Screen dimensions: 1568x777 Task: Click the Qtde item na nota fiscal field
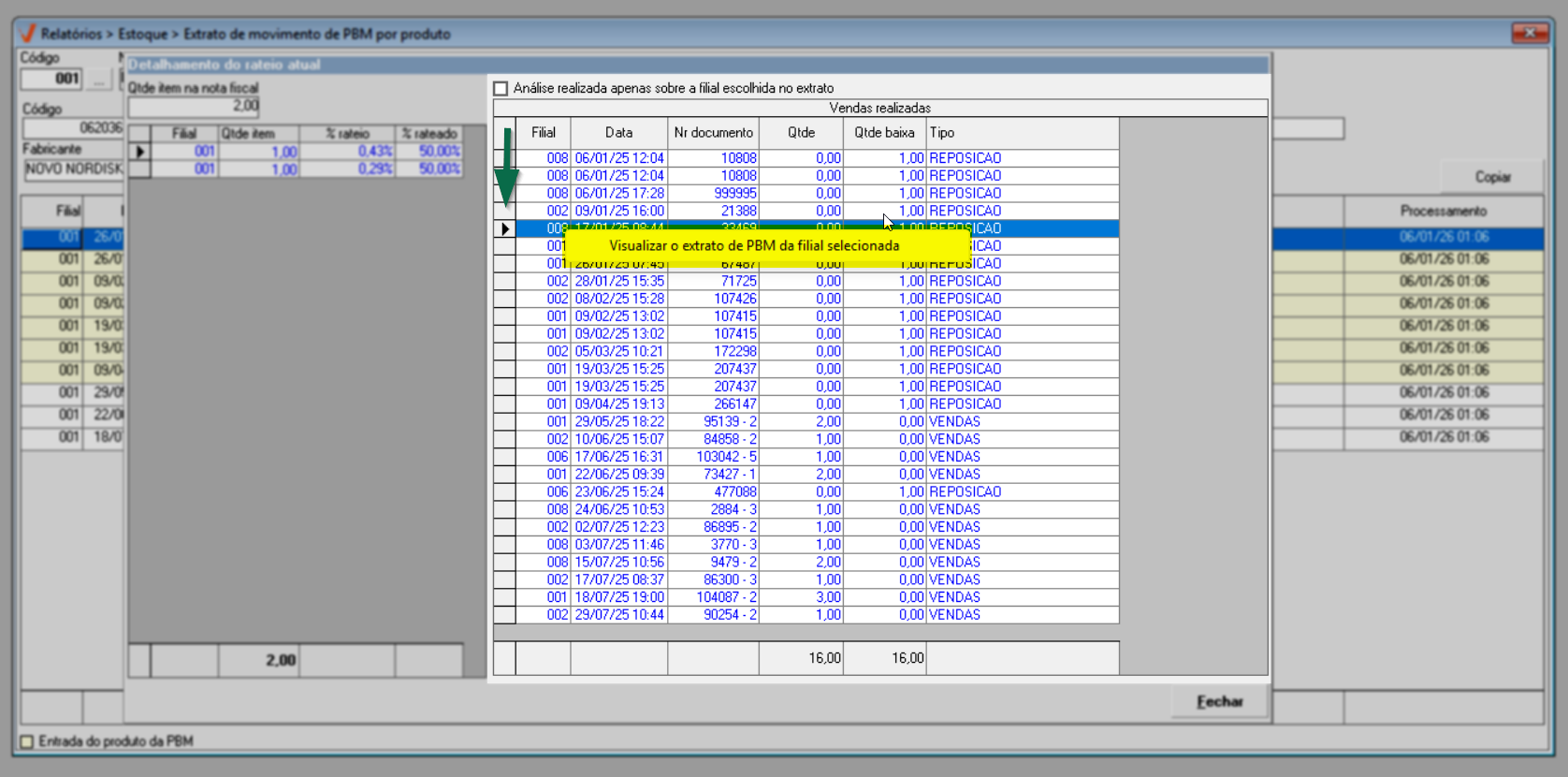[x=194, y=107]
